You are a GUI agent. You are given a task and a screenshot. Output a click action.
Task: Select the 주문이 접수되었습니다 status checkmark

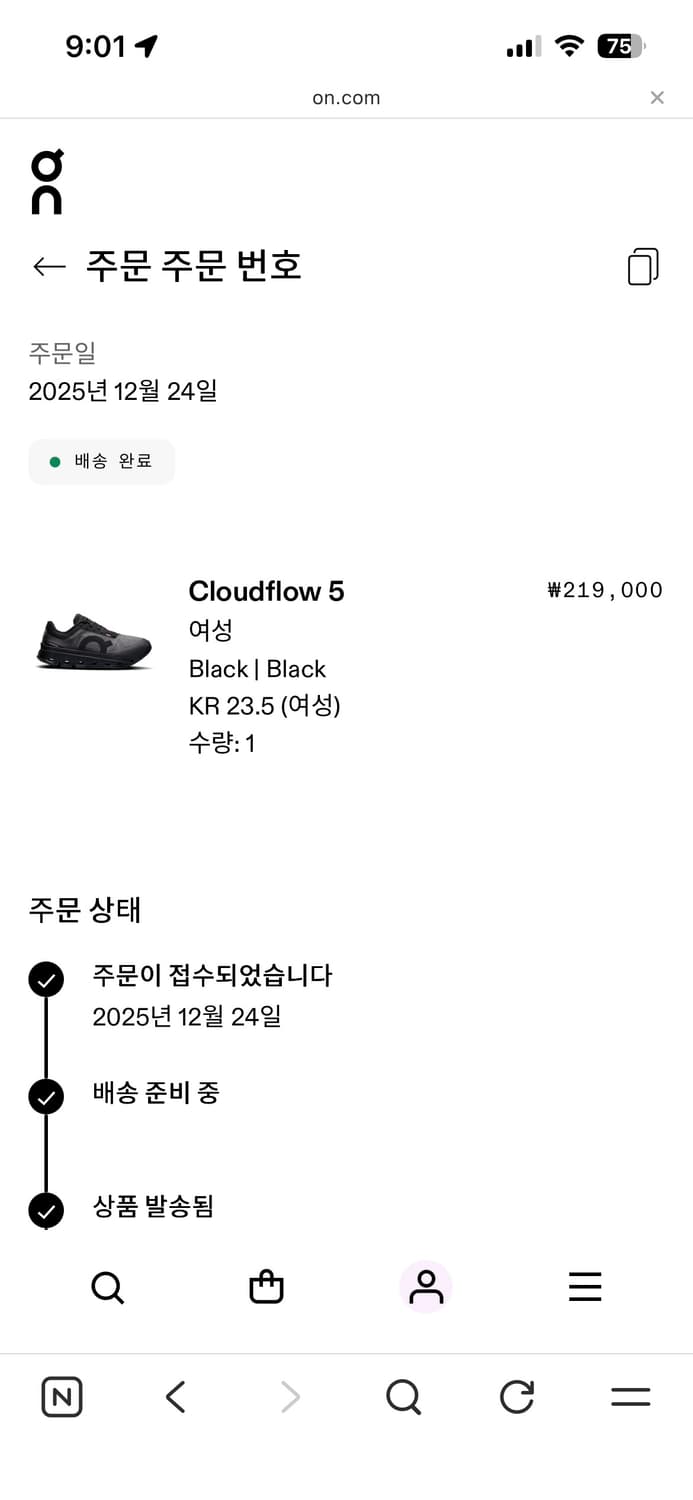point(46,979)
